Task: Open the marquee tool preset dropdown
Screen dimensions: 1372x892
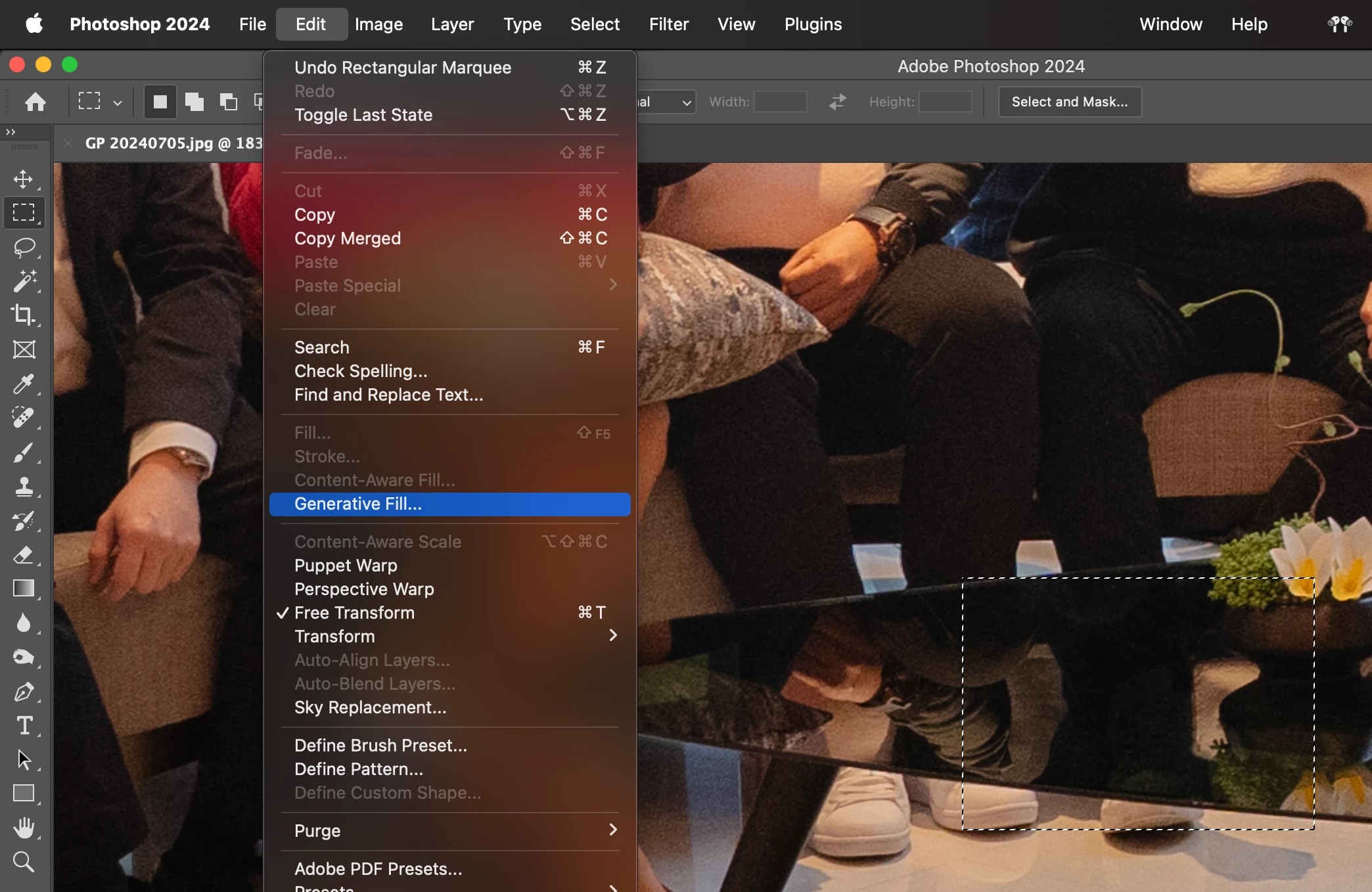Action: coord(117,103)
